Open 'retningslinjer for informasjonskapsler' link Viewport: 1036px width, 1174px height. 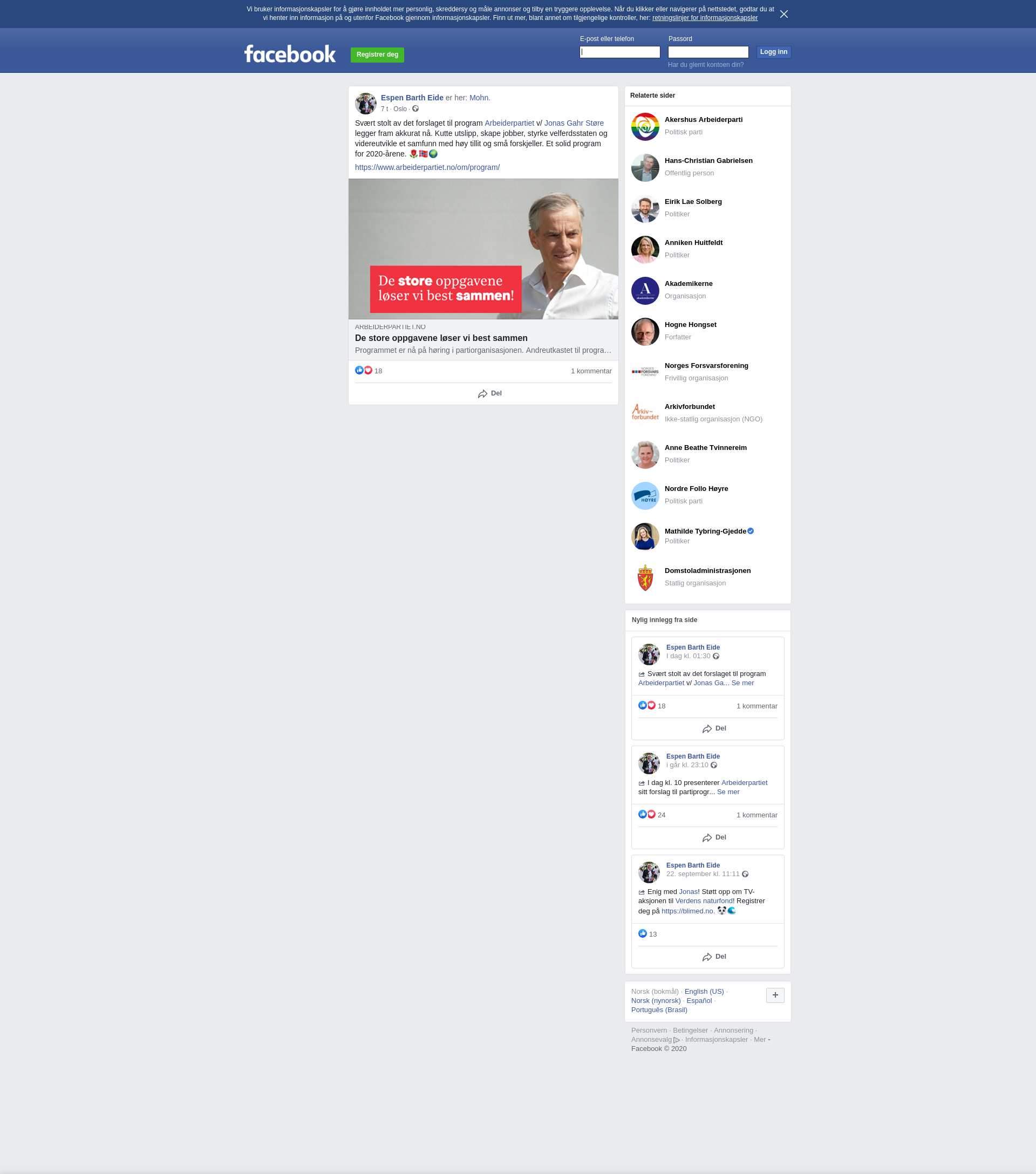click(705, 18)
